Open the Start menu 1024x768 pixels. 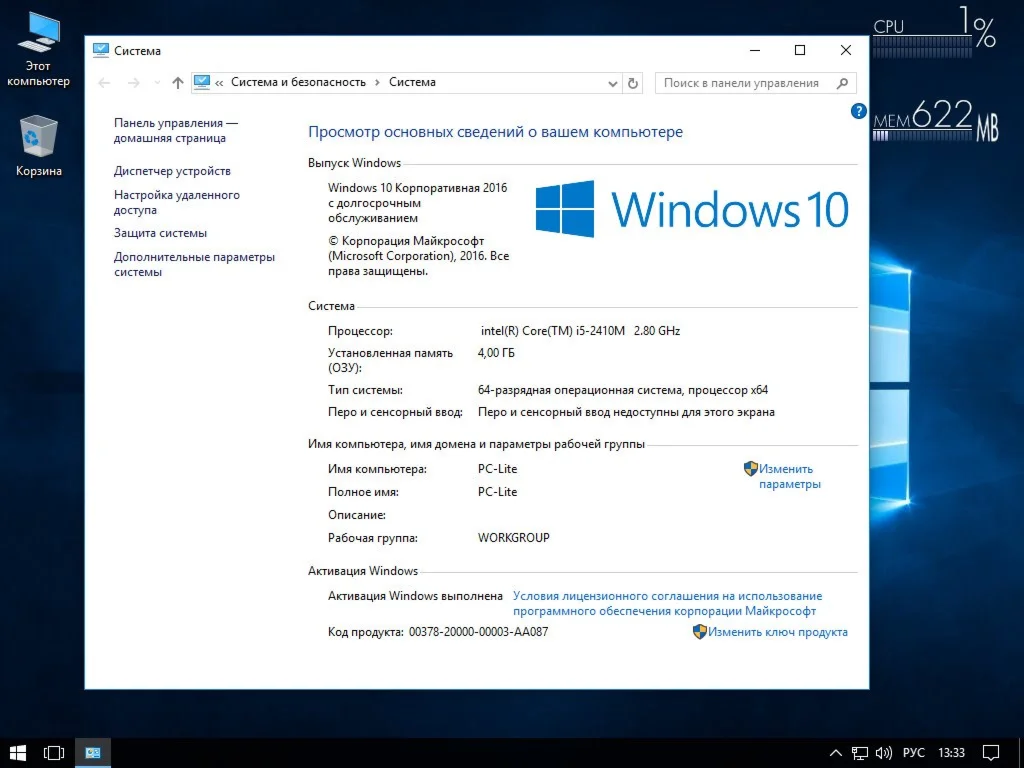[x=18, y=752]
